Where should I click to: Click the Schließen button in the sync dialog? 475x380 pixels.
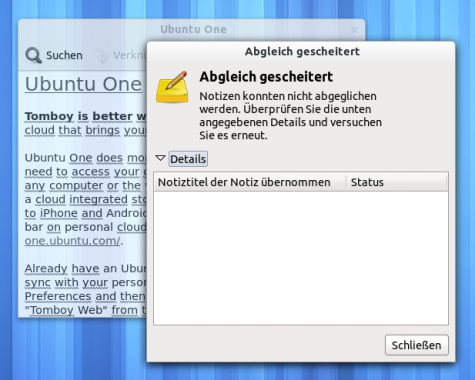[417, 345]
